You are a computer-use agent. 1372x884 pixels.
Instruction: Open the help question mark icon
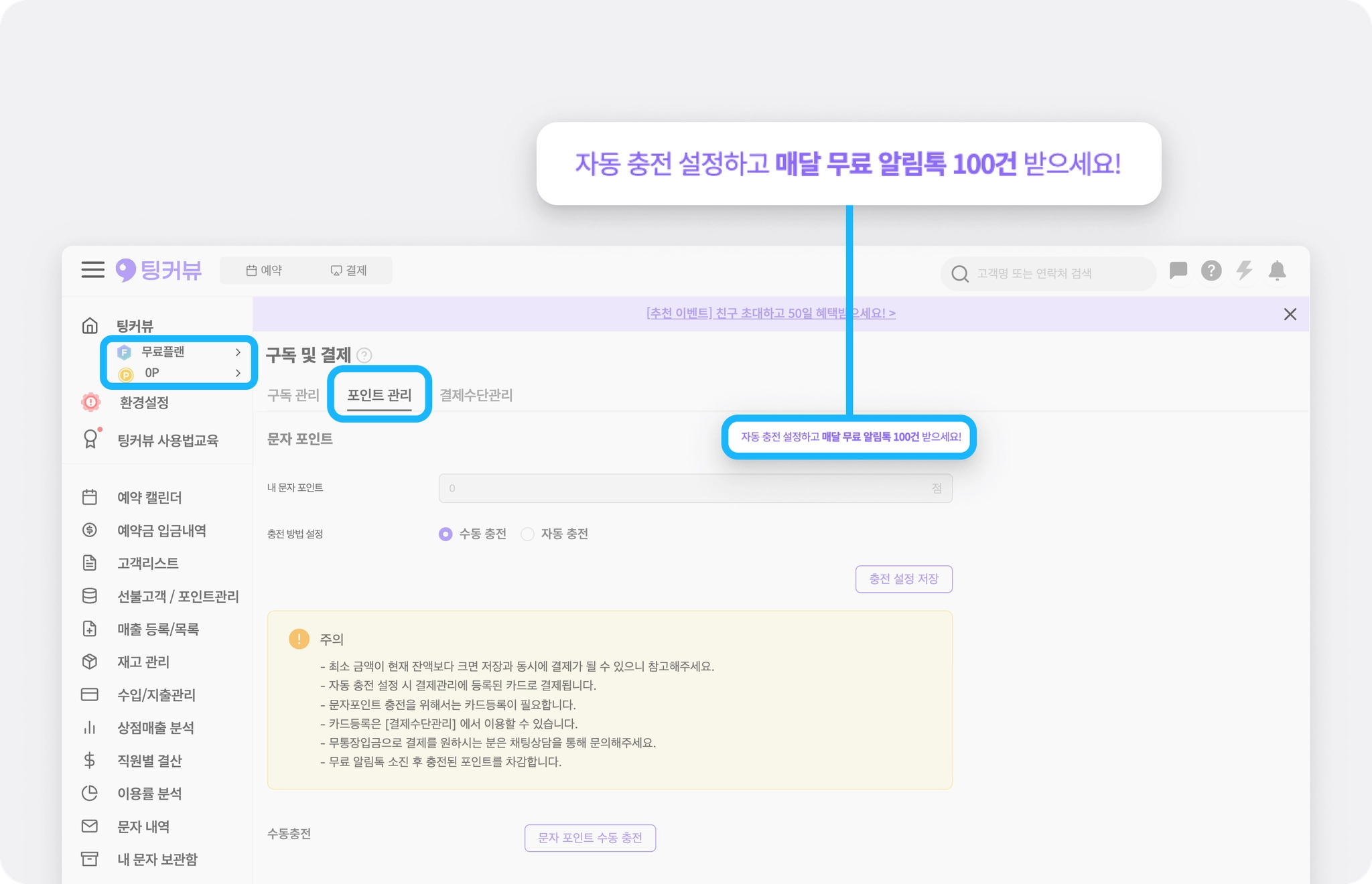(1211, 271)
